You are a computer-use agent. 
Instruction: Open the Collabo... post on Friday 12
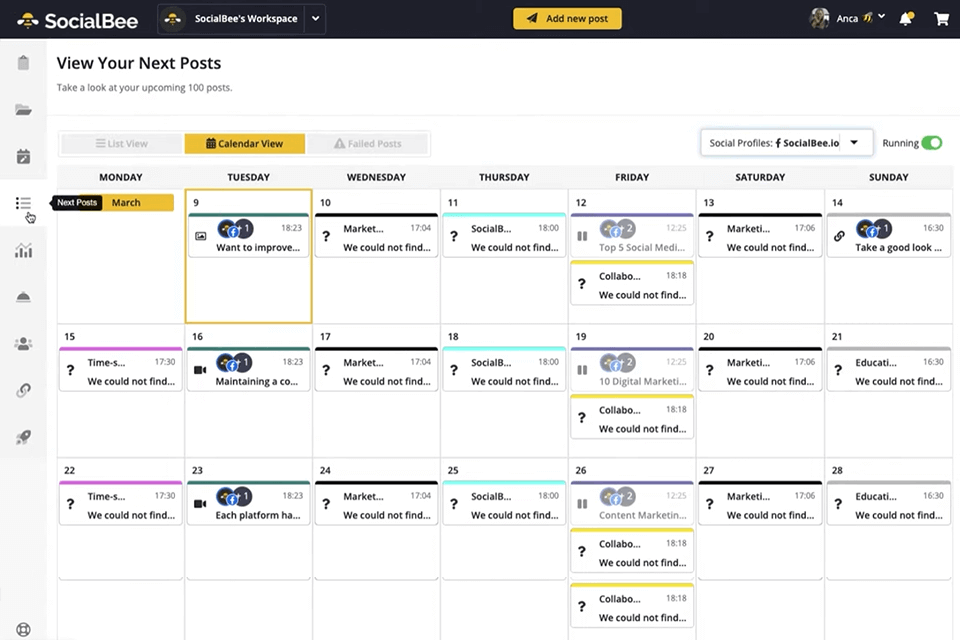pyautogui.click(x=632, y=284)
